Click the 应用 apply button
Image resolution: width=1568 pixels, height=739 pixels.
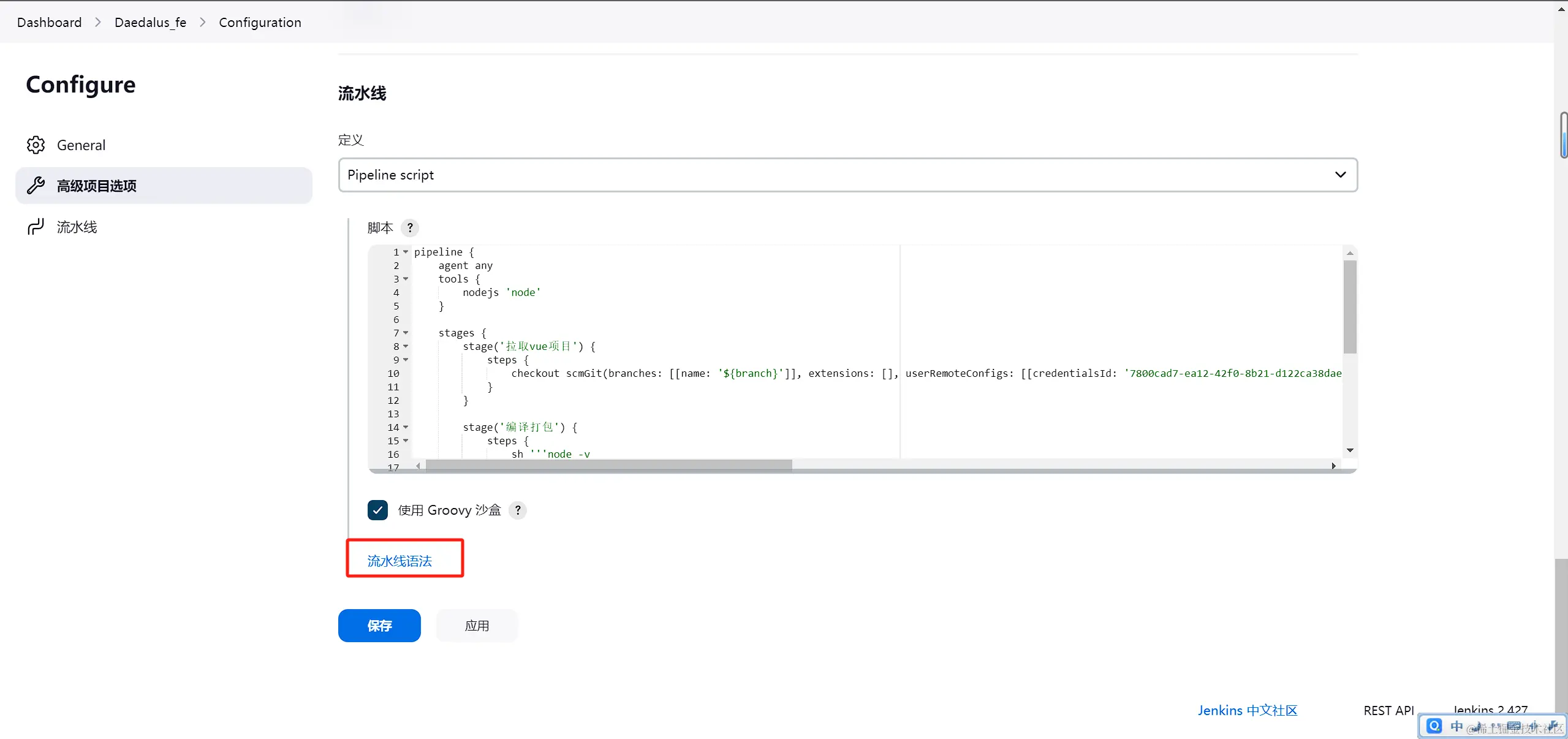[477, 626]
